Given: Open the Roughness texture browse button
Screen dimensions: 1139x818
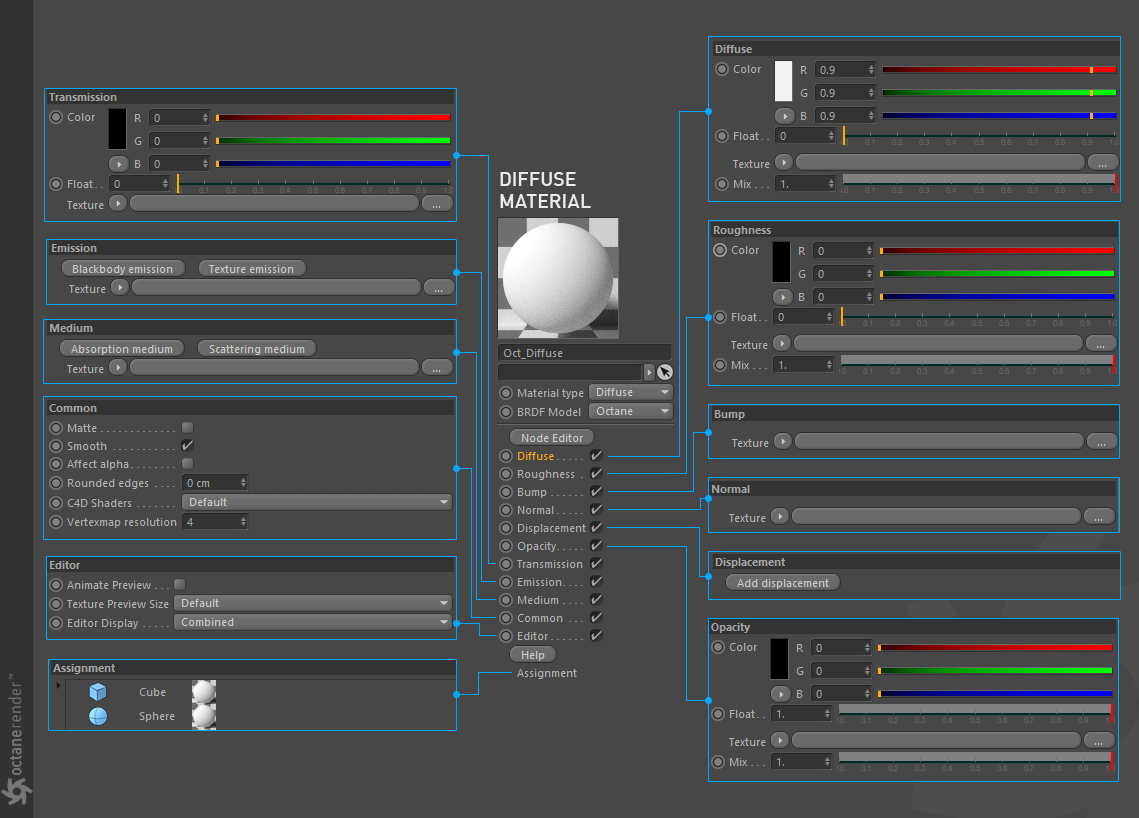Looking at the screenshot, I should pyautogui.click(x=1101, y=344).
